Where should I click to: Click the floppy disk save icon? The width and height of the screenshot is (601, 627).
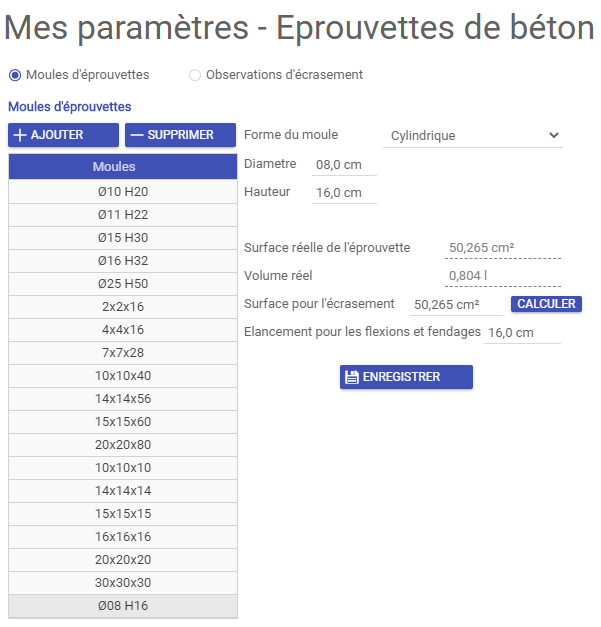[x=351, y=377]
